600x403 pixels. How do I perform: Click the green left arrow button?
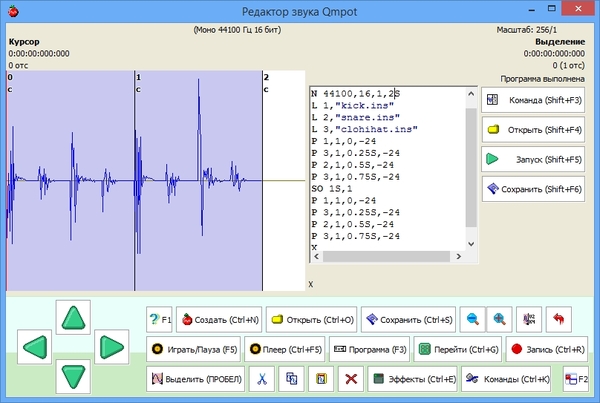pyautogui.click(x=36, y=349)
